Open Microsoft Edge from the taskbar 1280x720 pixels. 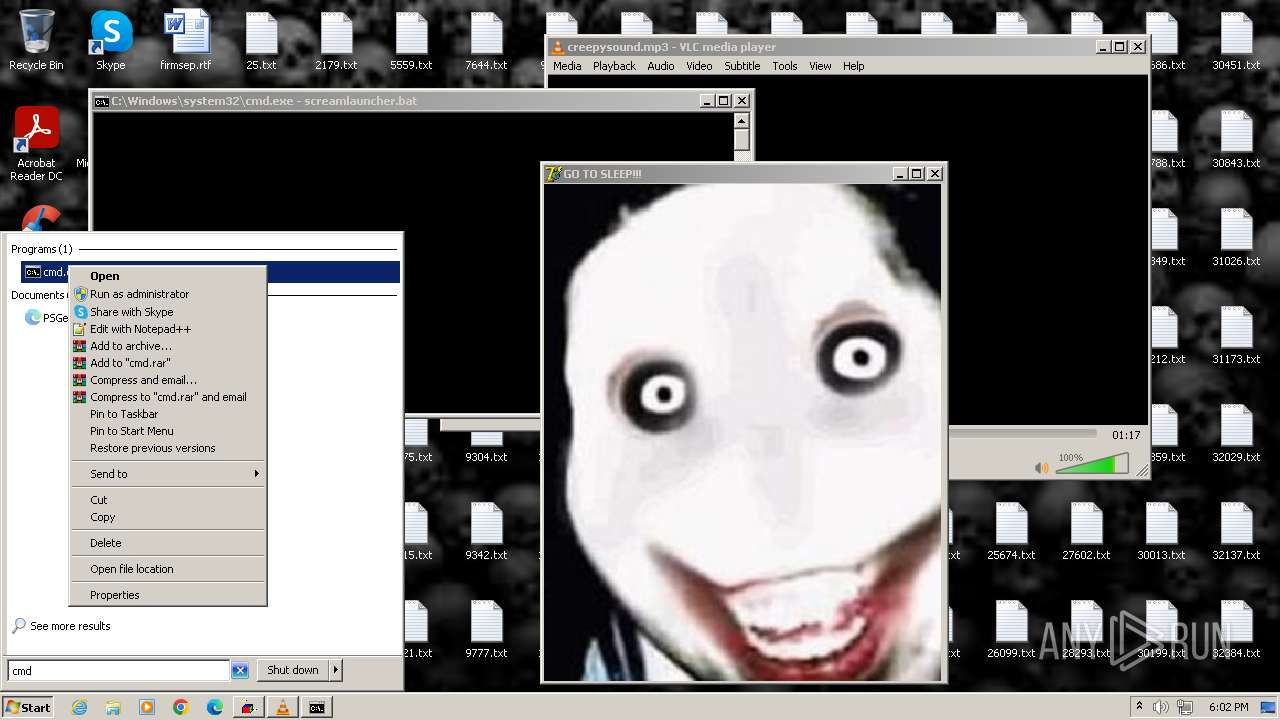point(215,707)
